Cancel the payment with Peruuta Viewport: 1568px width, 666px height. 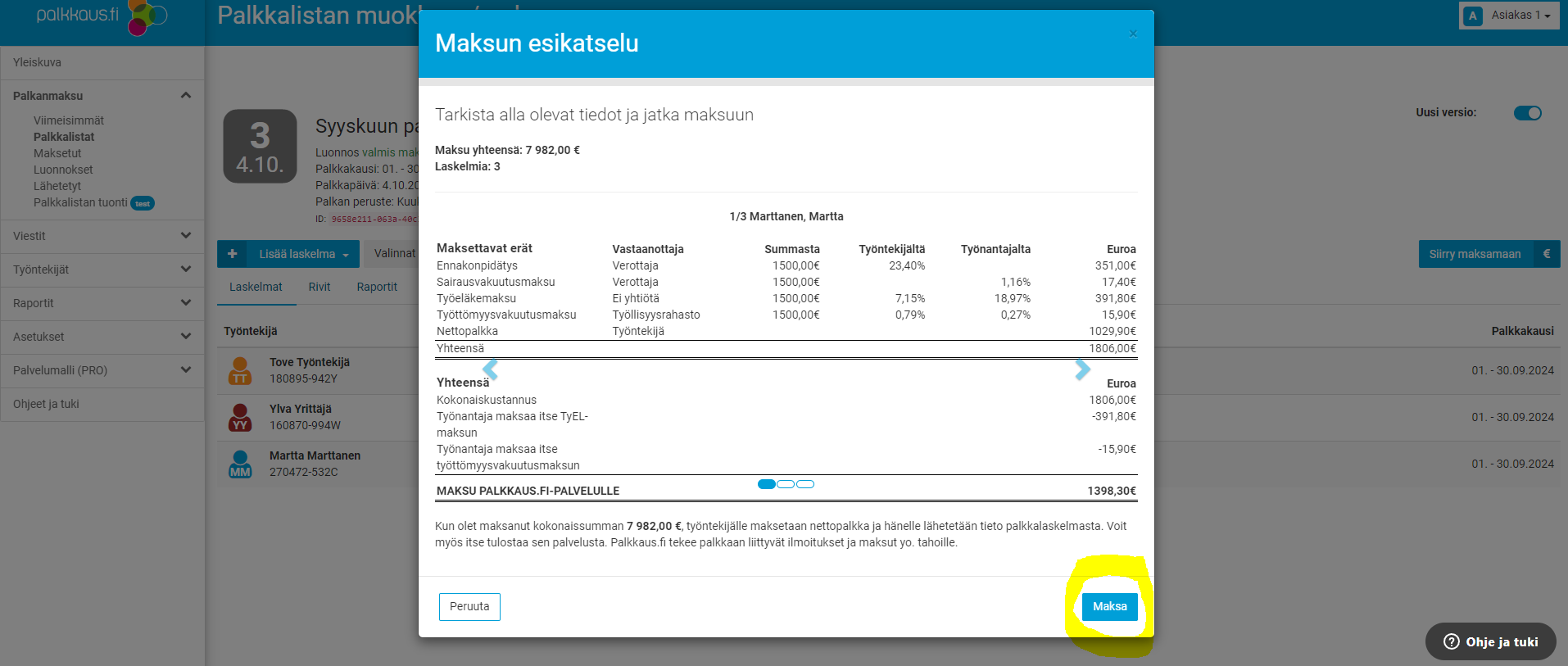pos(469,606)
